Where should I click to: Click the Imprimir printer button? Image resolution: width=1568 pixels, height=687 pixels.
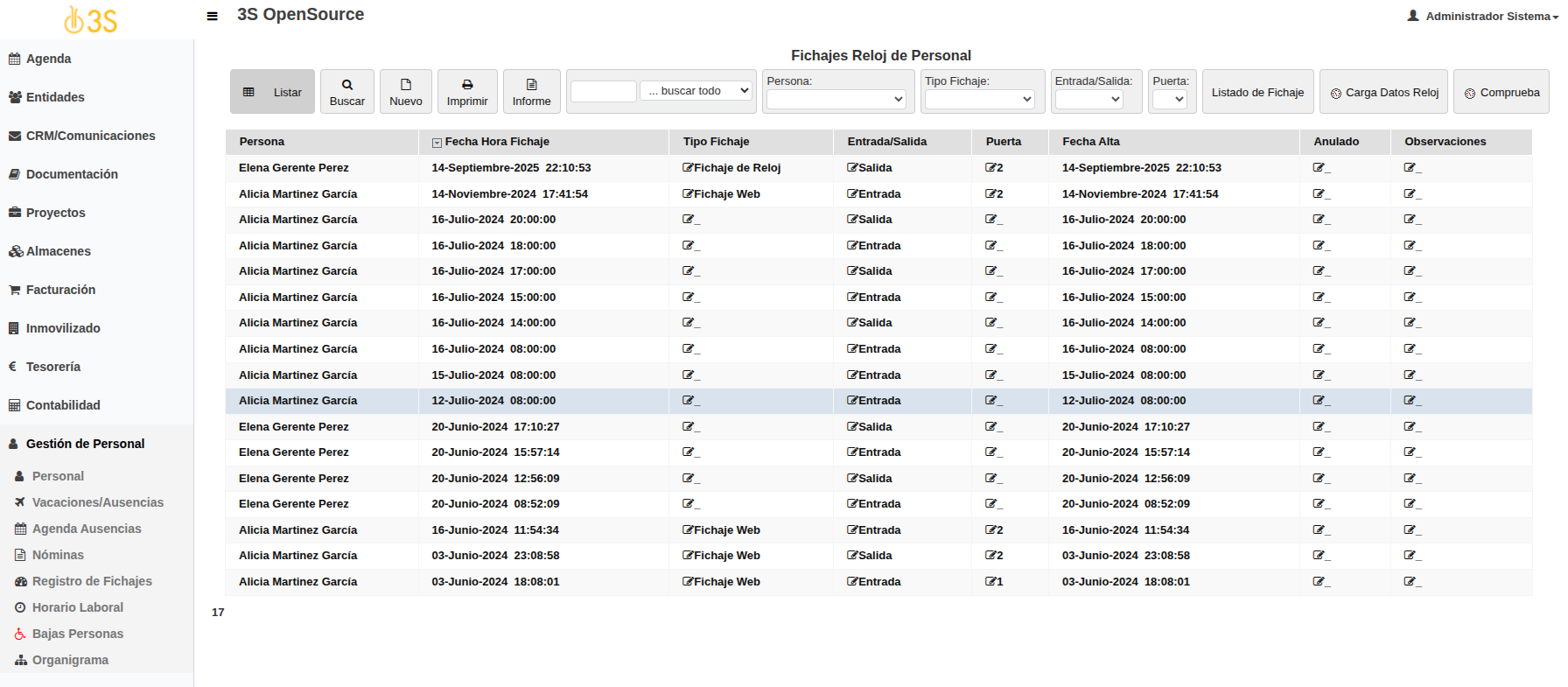[467, 92]
